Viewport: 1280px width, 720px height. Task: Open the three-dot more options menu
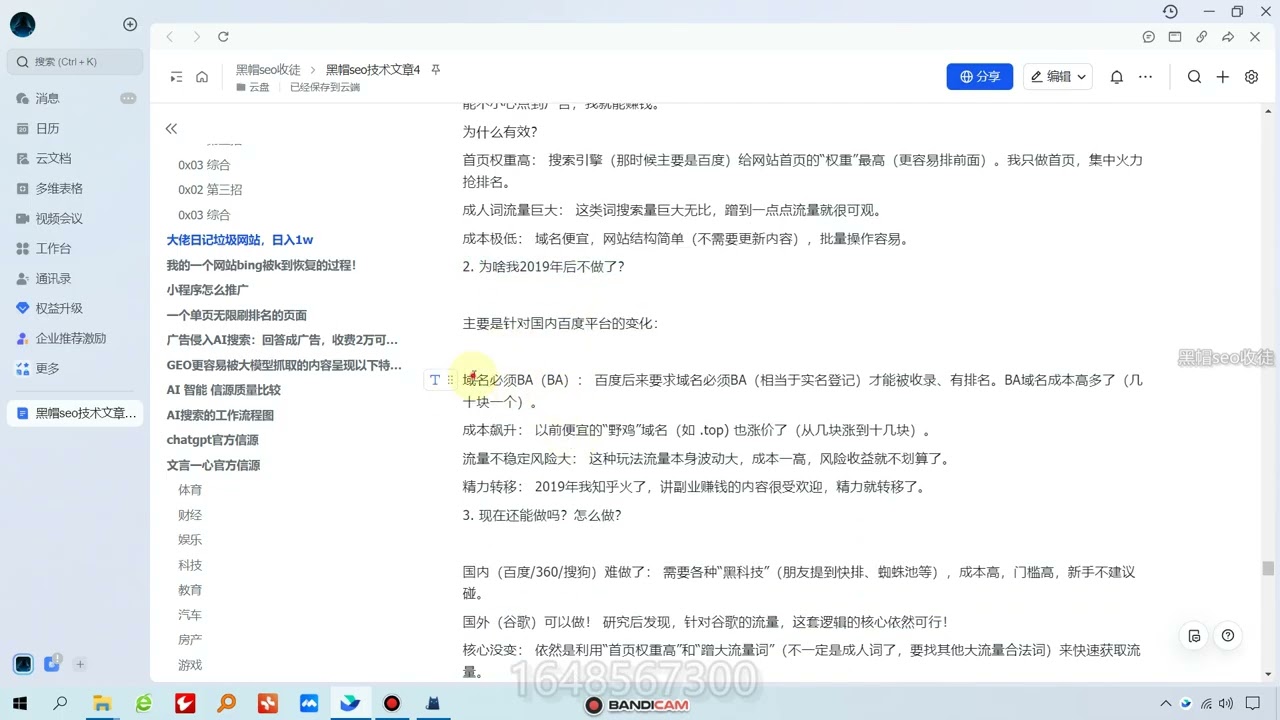pyautogui.click(x=1146, y=77)
